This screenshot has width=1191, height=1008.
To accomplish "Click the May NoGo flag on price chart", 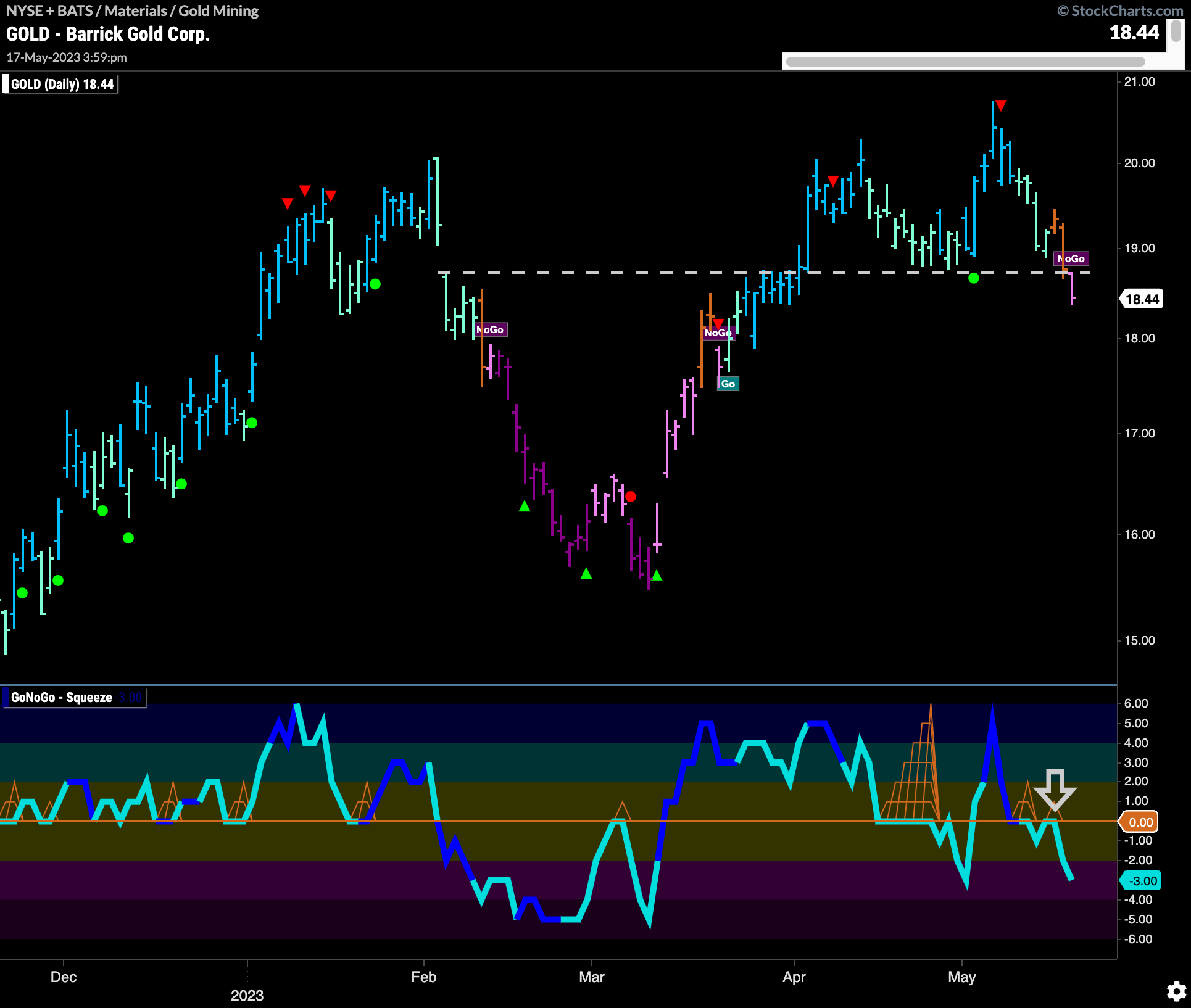I will click(x=1071, y=258).
